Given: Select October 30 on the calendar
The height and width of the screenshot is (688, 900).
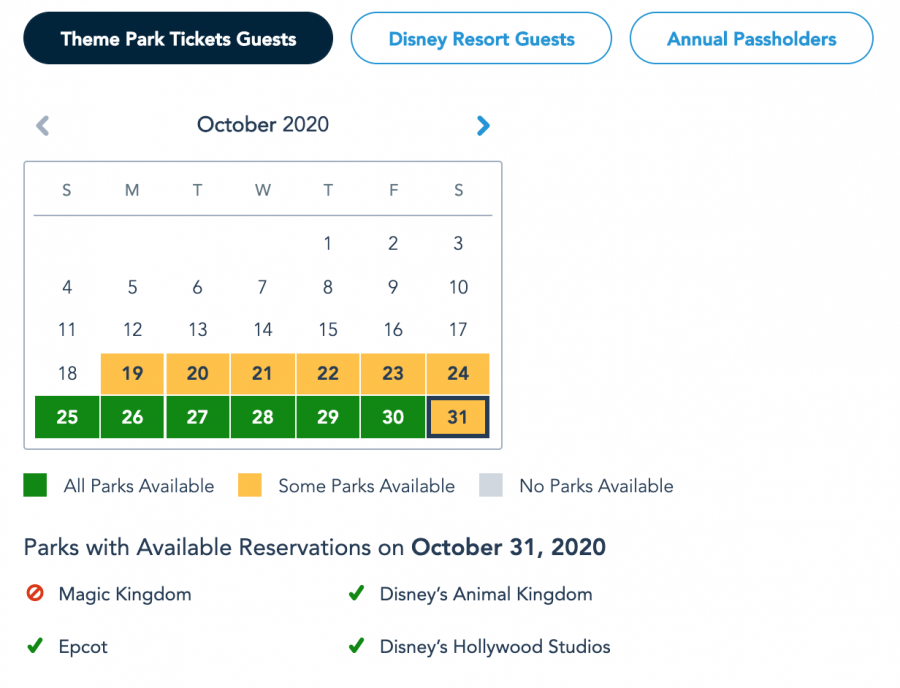Looking at the screenshot, I should [393, 417].
